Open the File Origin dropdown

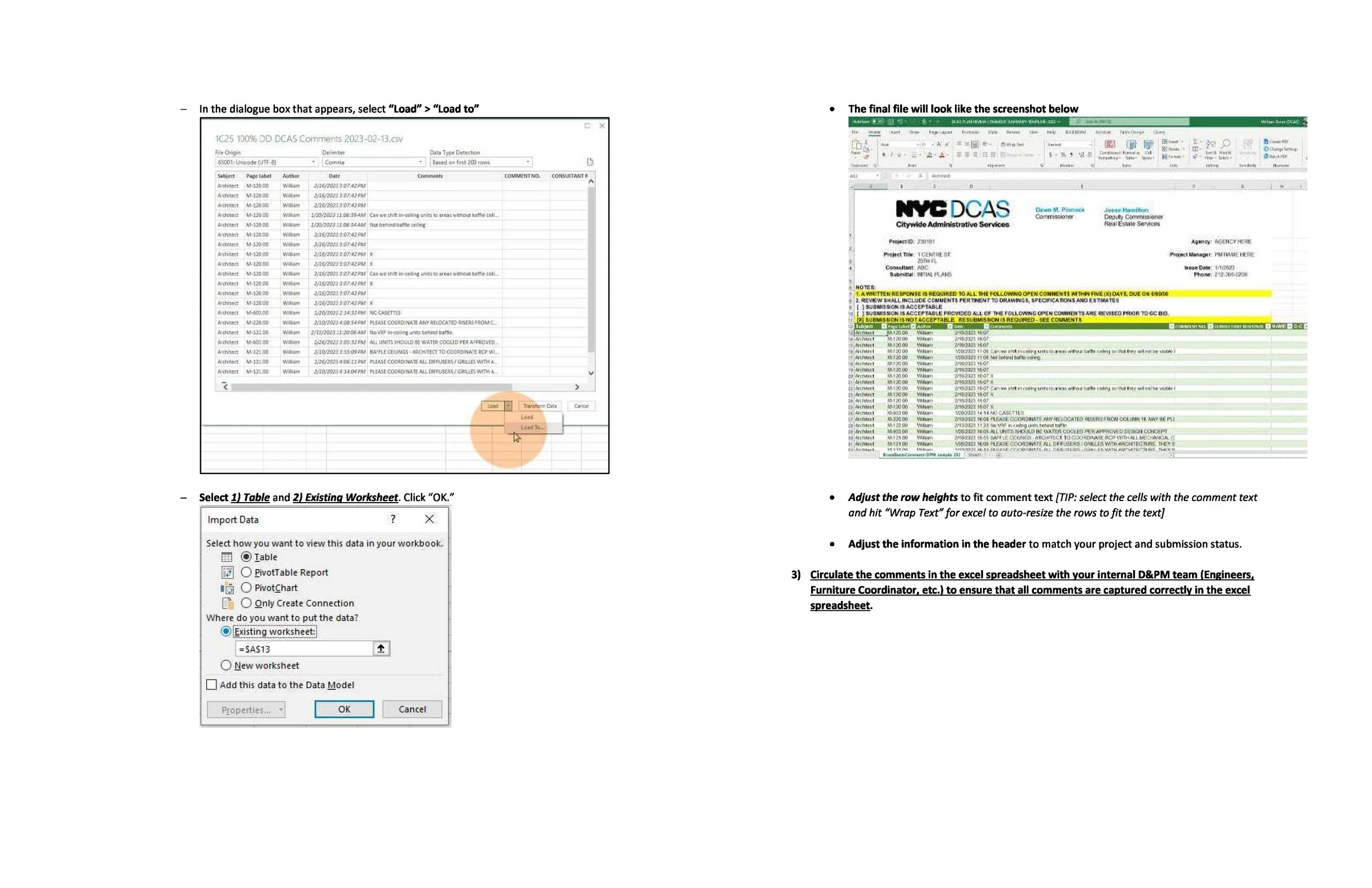pos(266,162)
